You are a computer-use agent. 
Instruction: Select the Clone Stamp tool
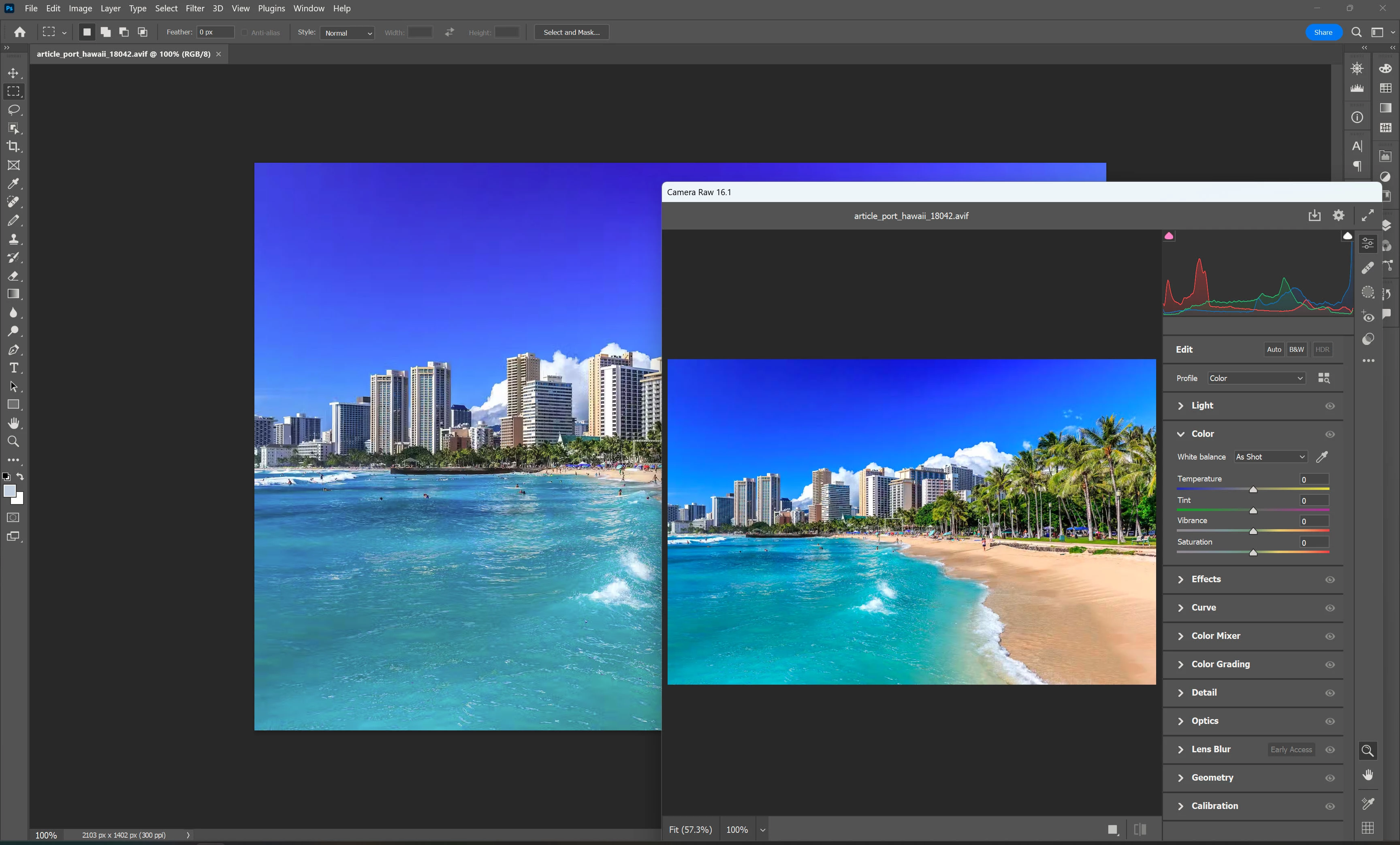coord(14,239)
